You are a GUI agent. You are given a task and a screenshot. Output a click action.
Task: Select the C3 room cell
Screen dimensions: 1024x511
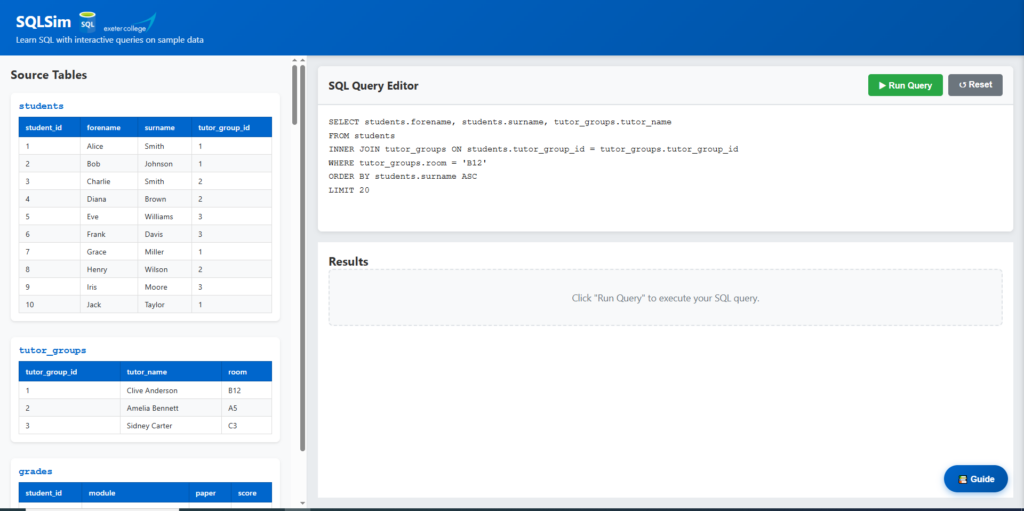point(247,426)
